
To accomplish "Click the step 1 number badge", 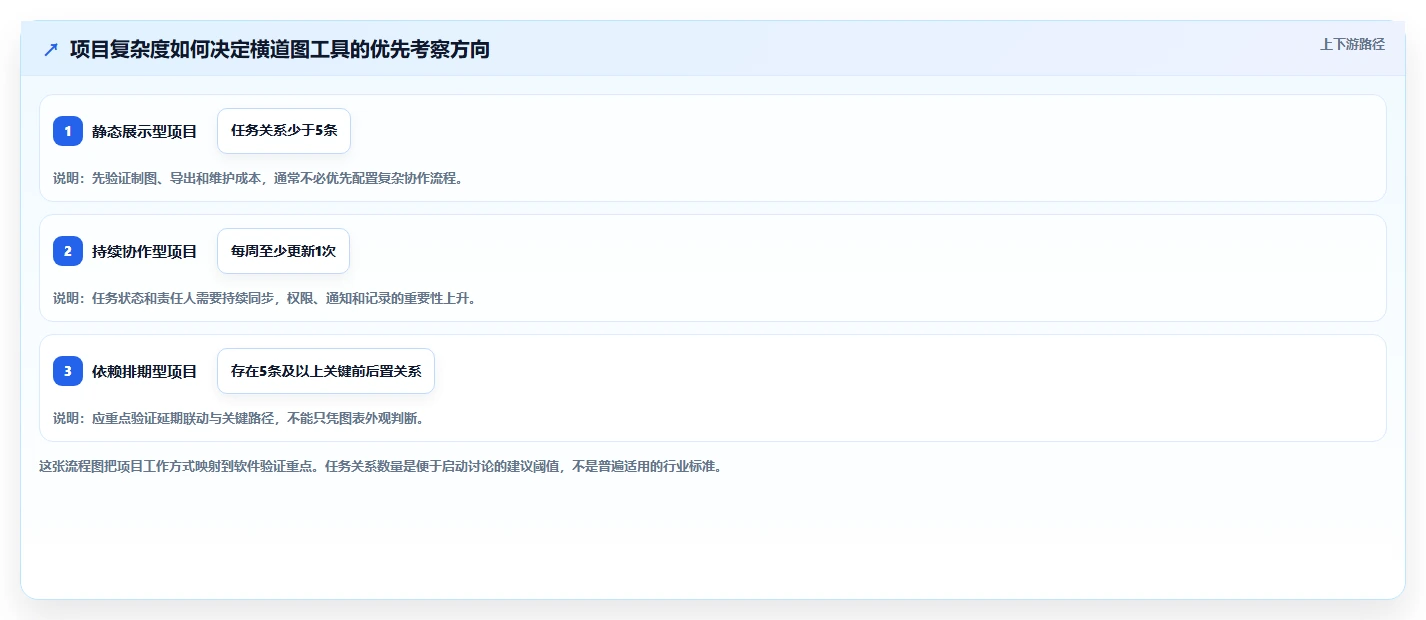I will (x=68, y=131).
